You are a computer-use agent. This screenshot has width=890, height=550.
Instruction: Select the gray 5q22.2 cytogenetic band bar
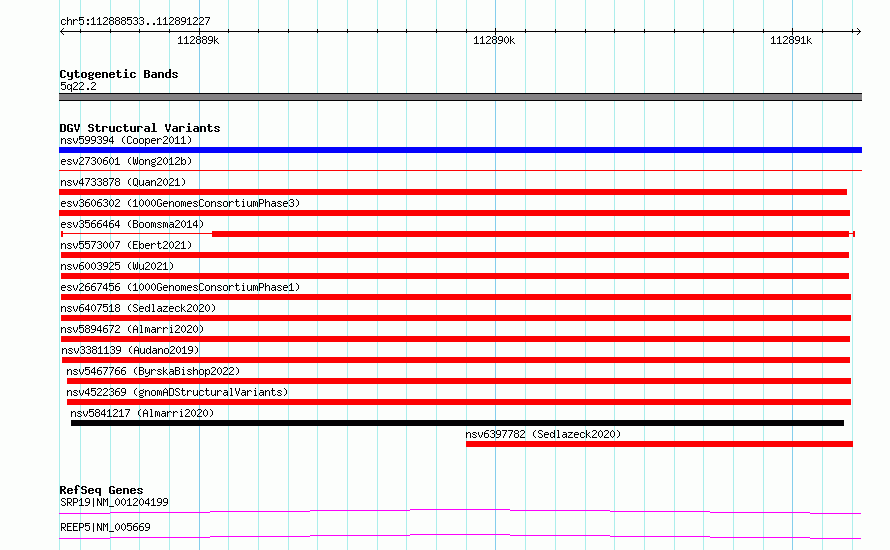[x=460, y=97]
